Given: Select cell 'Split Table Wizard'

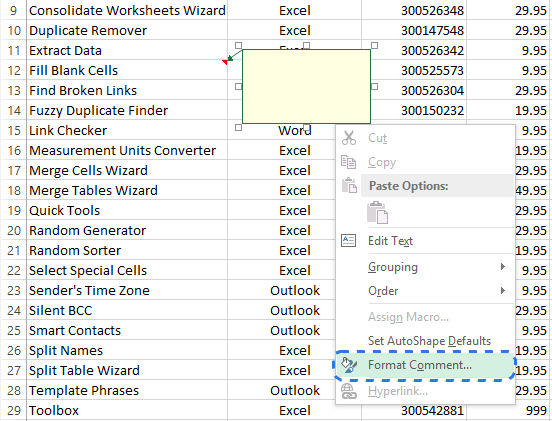Looking at the screenshot, I should [127, 370].
